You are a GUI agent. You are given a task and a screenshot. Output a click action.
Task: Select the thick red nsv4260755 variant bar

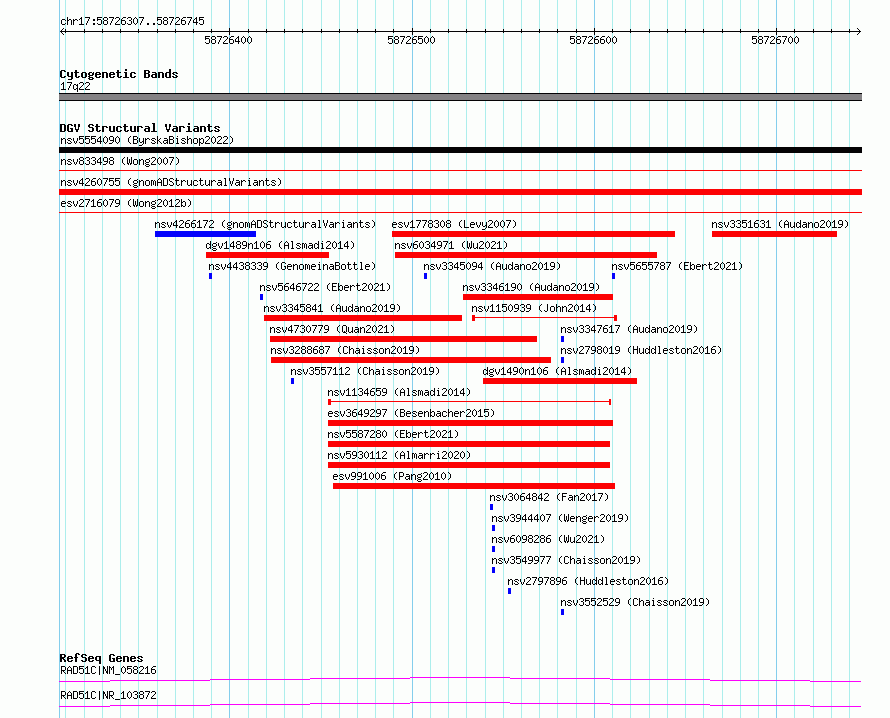pyautogui.click(x=460, y=192)
